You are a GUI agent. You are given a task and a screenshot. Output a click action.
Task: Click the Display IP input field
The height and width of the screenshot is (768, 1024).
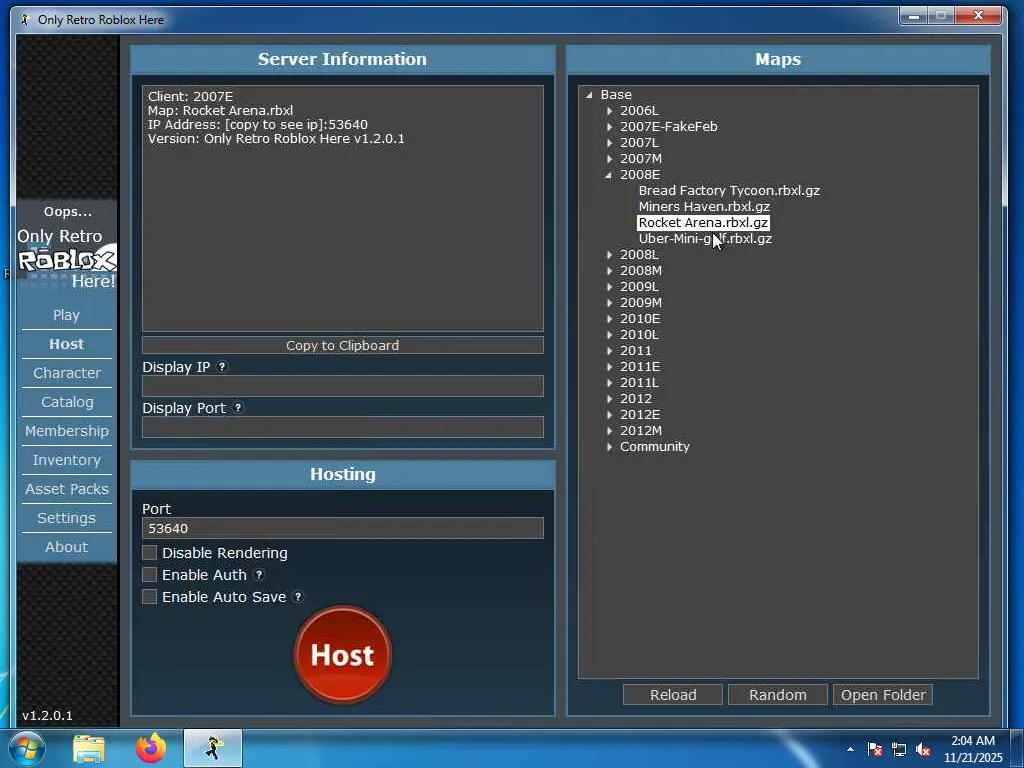coord(343,386)
